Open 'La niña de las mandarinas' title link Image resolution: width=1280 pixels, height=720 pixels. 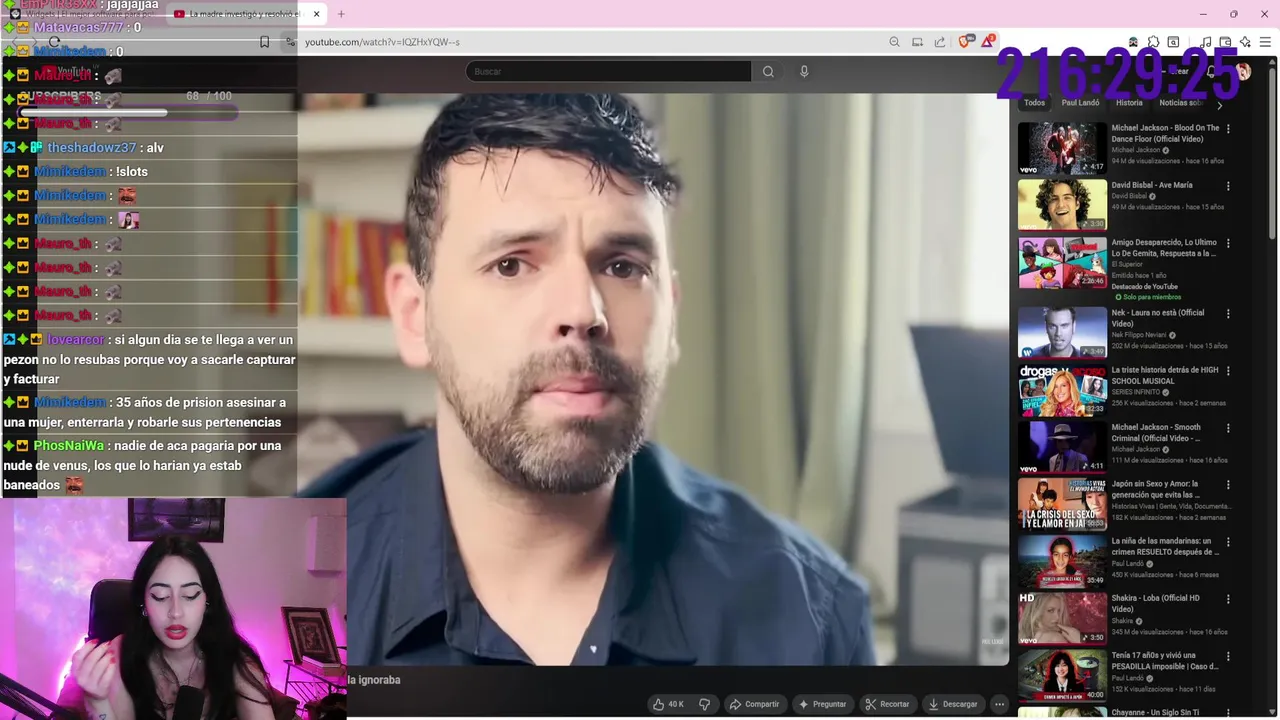click(x=1165, y=546)
